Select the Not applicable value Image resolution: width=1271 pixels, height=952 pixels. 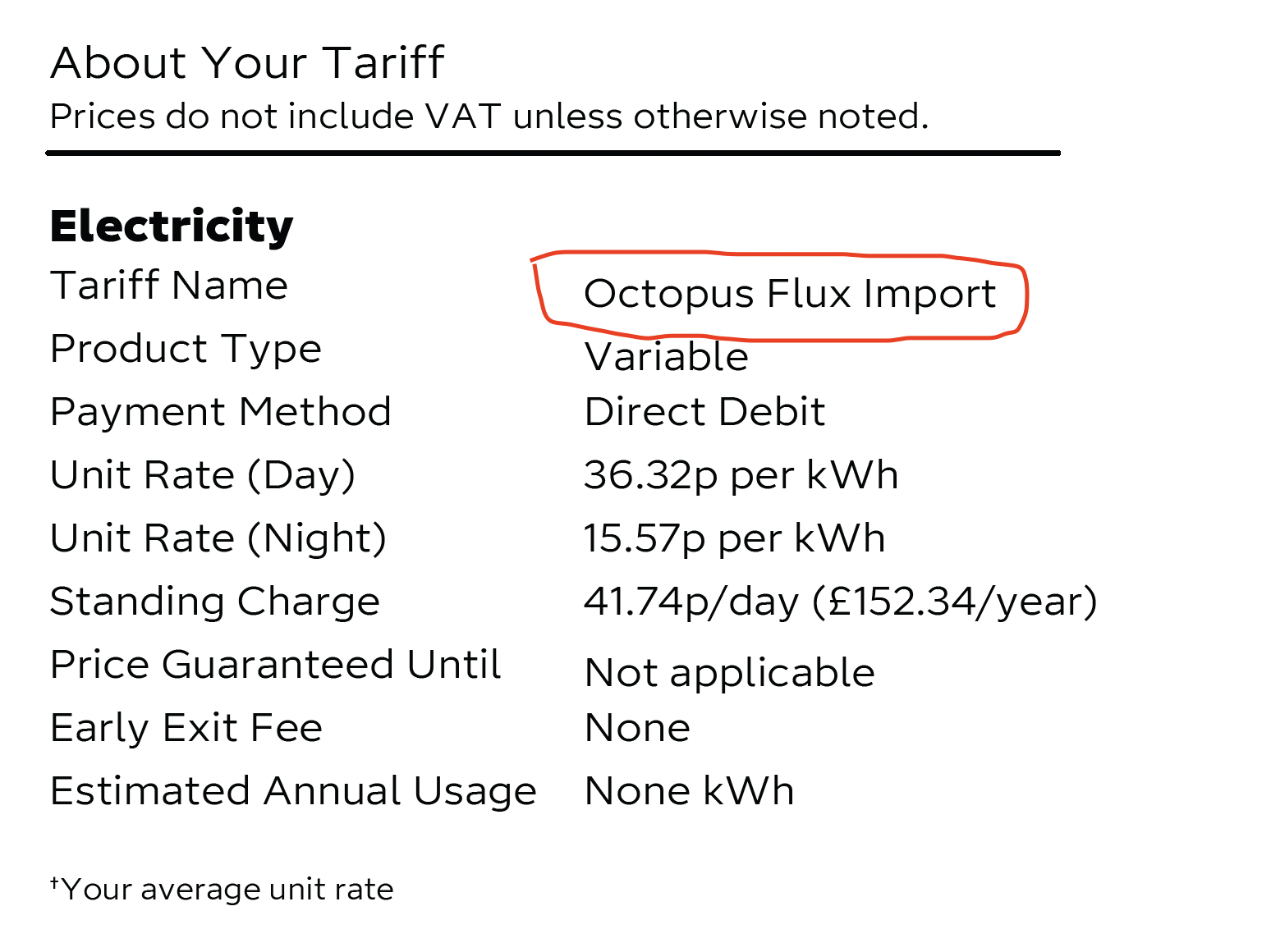point(730,674)
